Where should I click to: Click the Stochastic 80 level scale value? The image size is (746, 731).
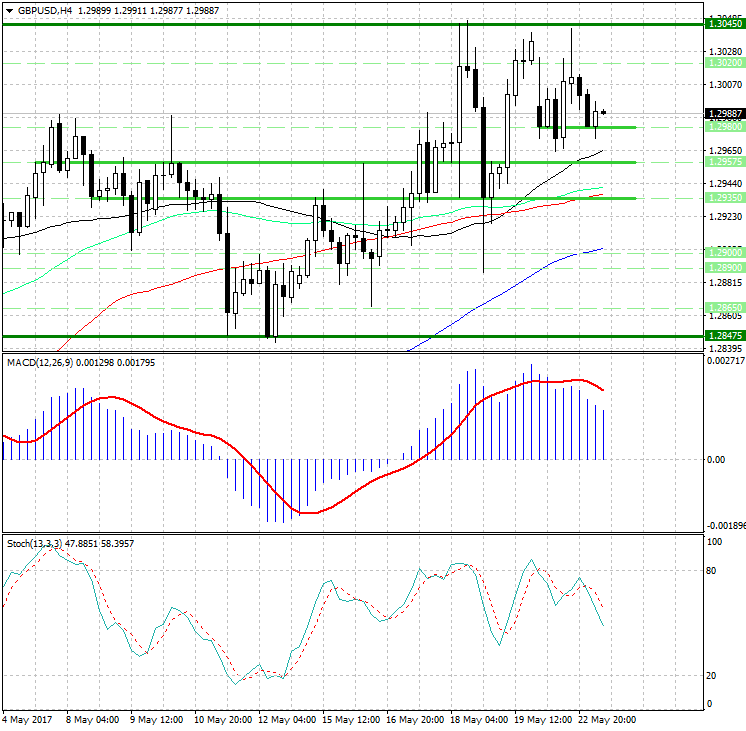pos(712,571)
